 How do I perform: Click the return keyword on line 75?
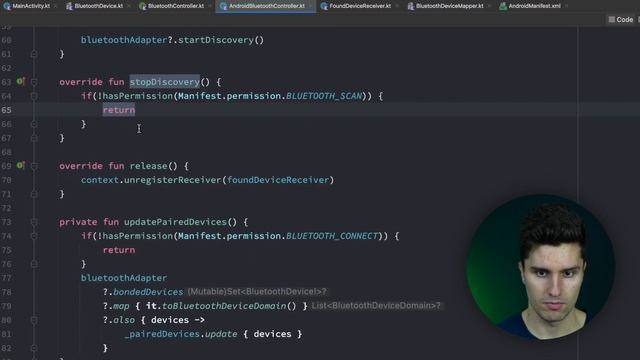click(x=119, y=250)
